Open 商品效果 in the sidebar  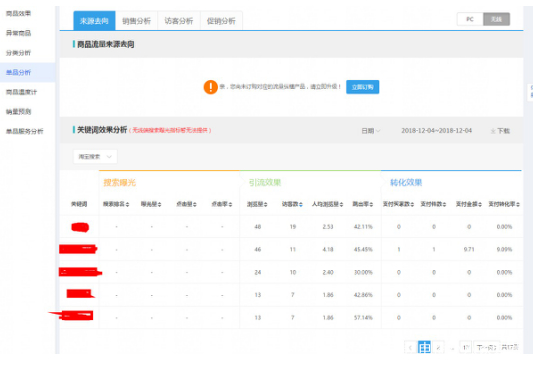tap(19, 14)
